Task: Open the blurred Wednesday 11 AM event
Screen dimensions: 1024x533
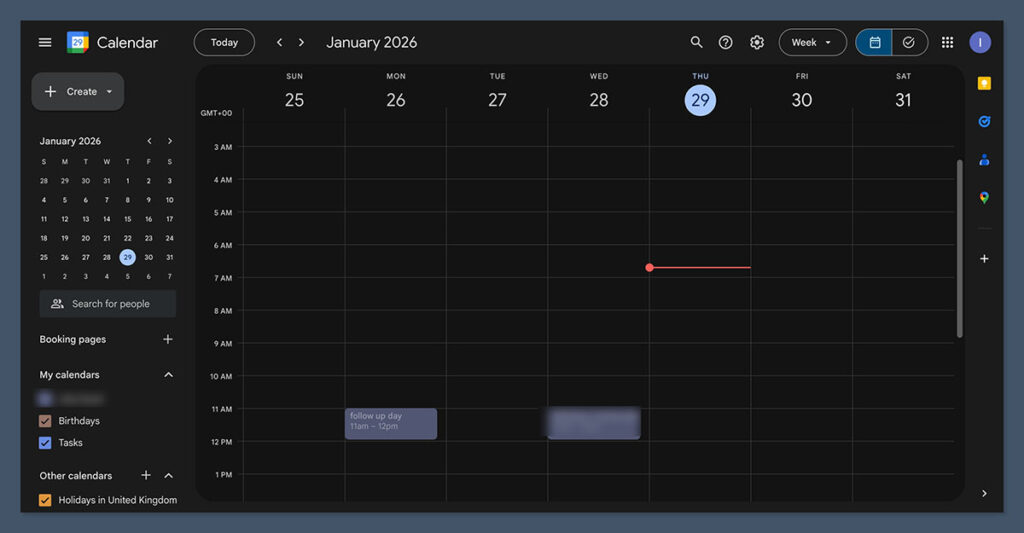Action: pyautogui.click(x=594, y=423)
